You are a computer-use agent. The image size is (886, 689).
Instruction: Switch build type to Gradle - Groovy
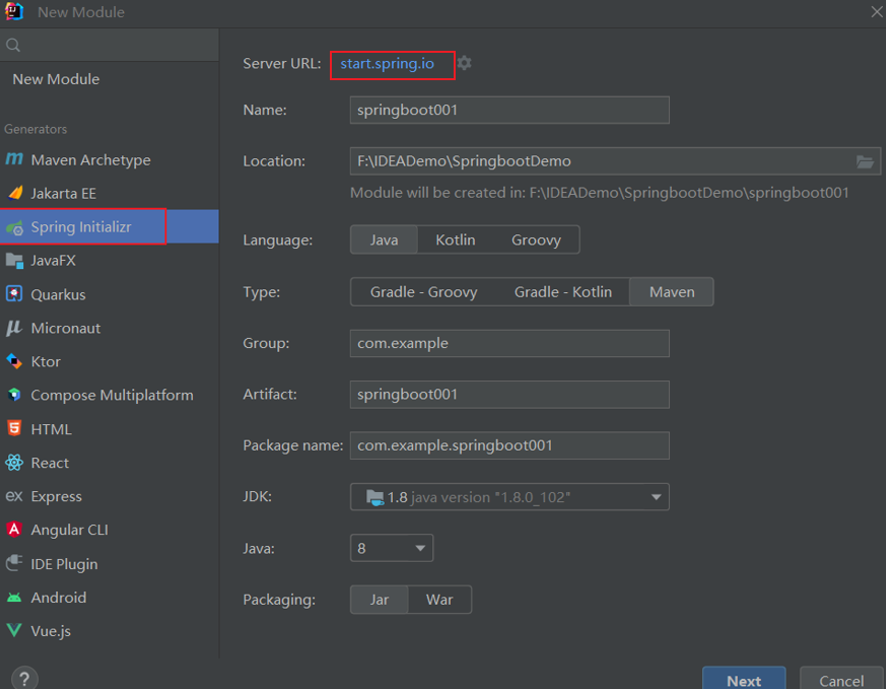(x=423, y=292)
